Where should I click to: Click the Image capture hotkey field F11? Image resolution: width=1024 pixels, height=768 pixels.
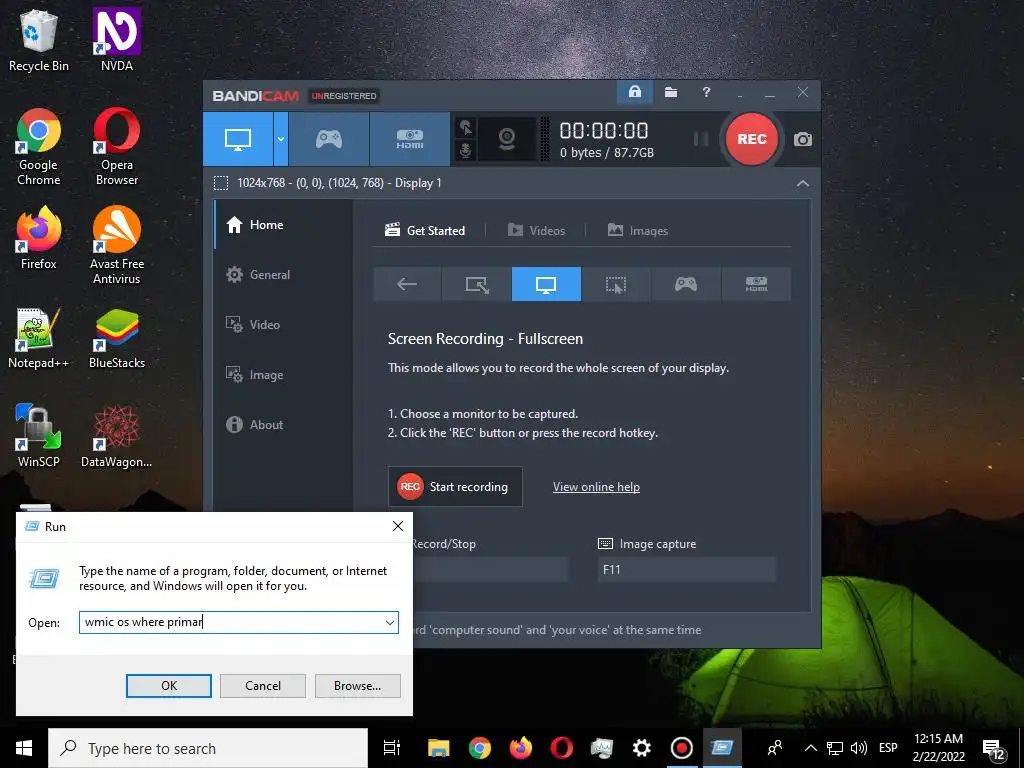click(x=686, y=569)
